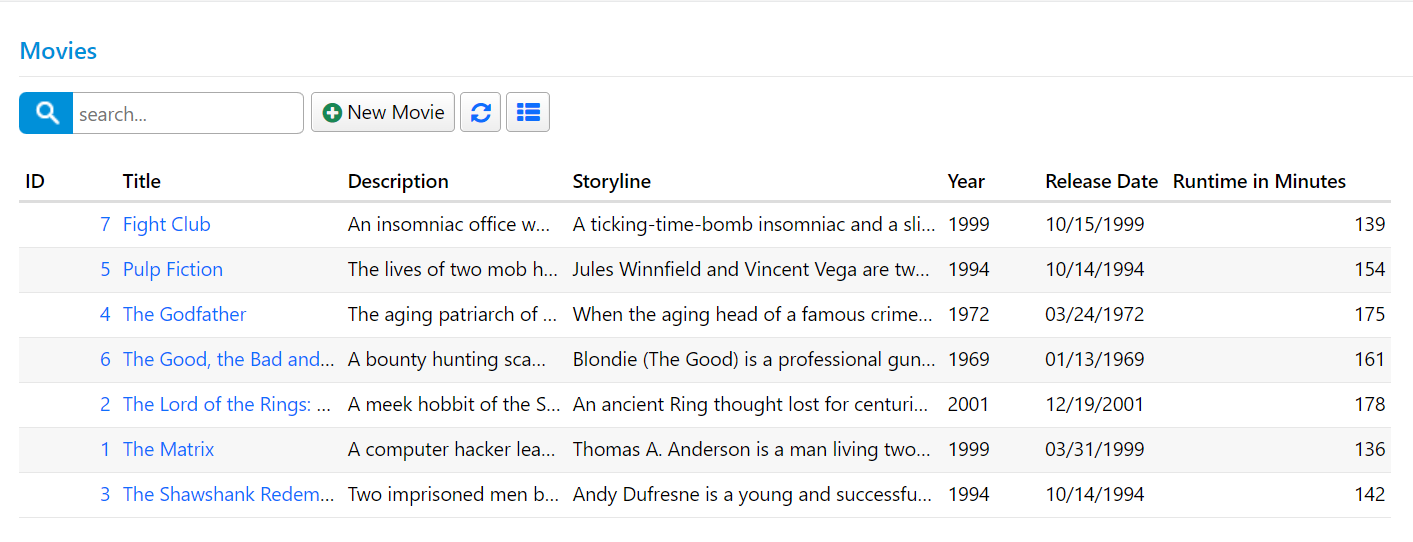Viewport: 1413px width, 542px height.
Task: Click runtime value 136
Action: (1370, 449)
